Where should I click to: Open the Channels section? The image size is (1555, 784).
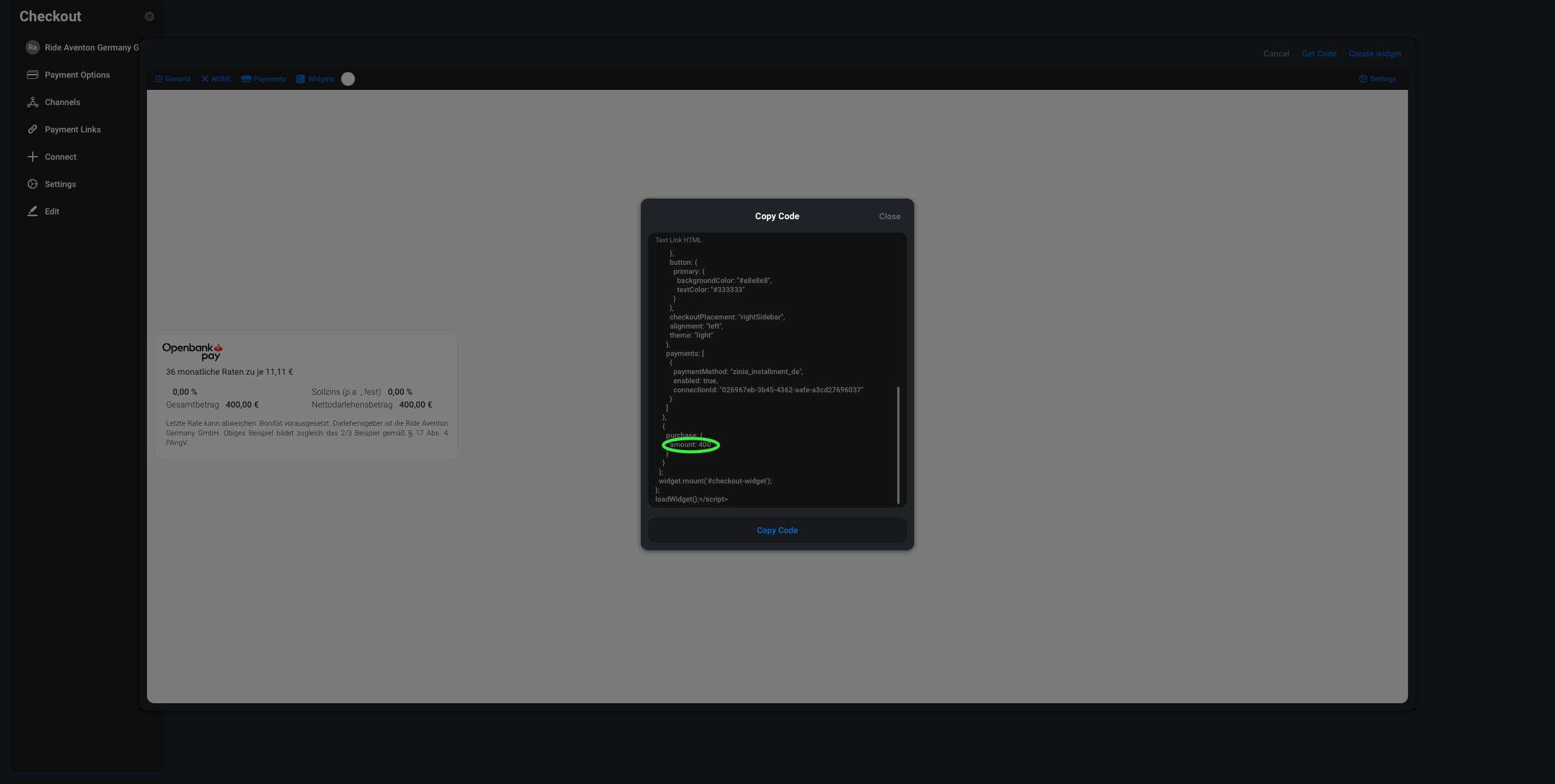click(x=54, y=102)
